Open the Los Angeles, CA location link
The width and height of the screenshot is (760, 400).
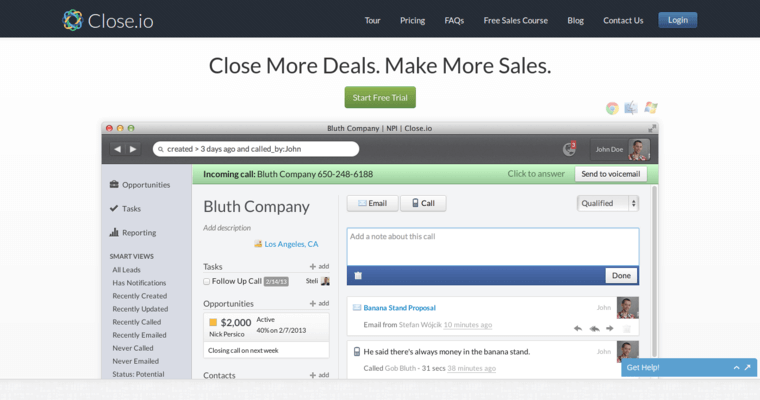[x=291, y=243]
